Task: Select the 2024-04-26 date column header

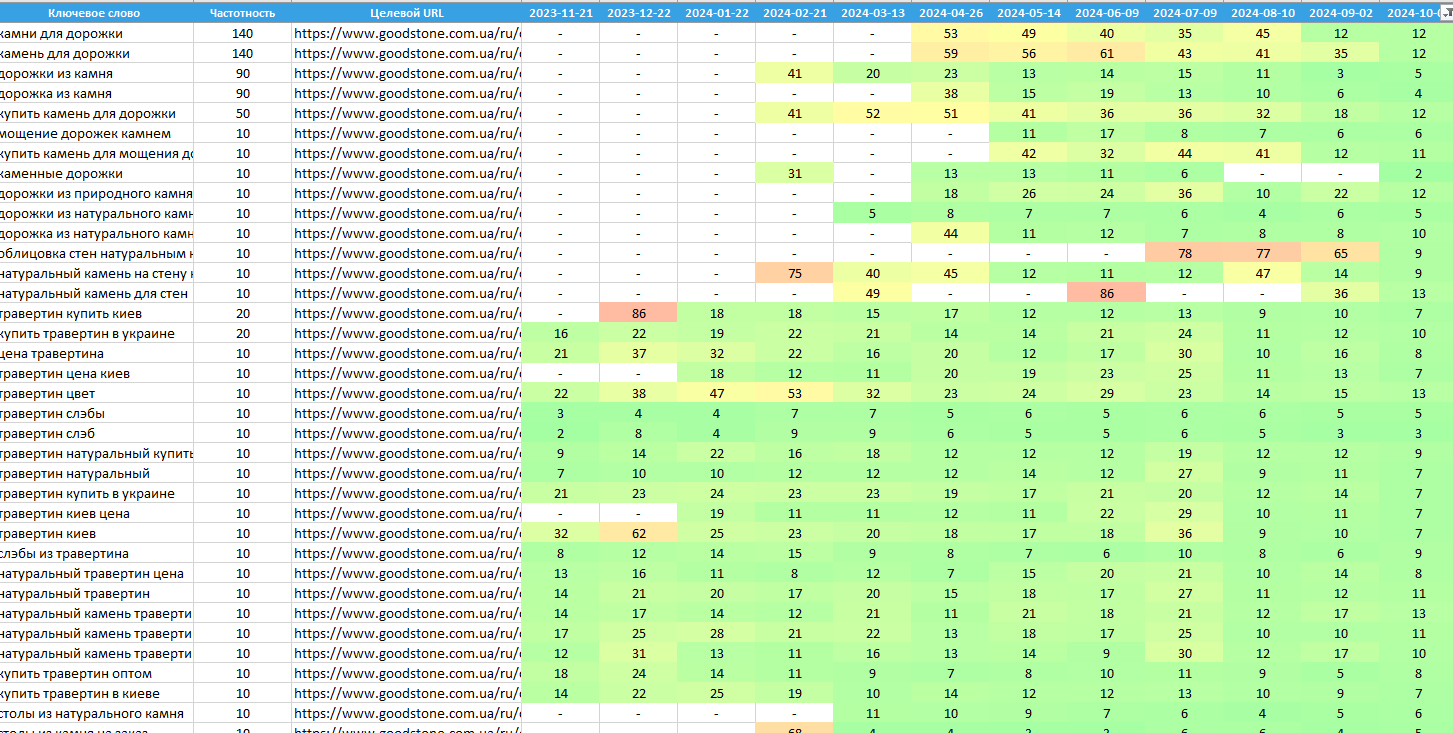Action: [x=950, y=14]
